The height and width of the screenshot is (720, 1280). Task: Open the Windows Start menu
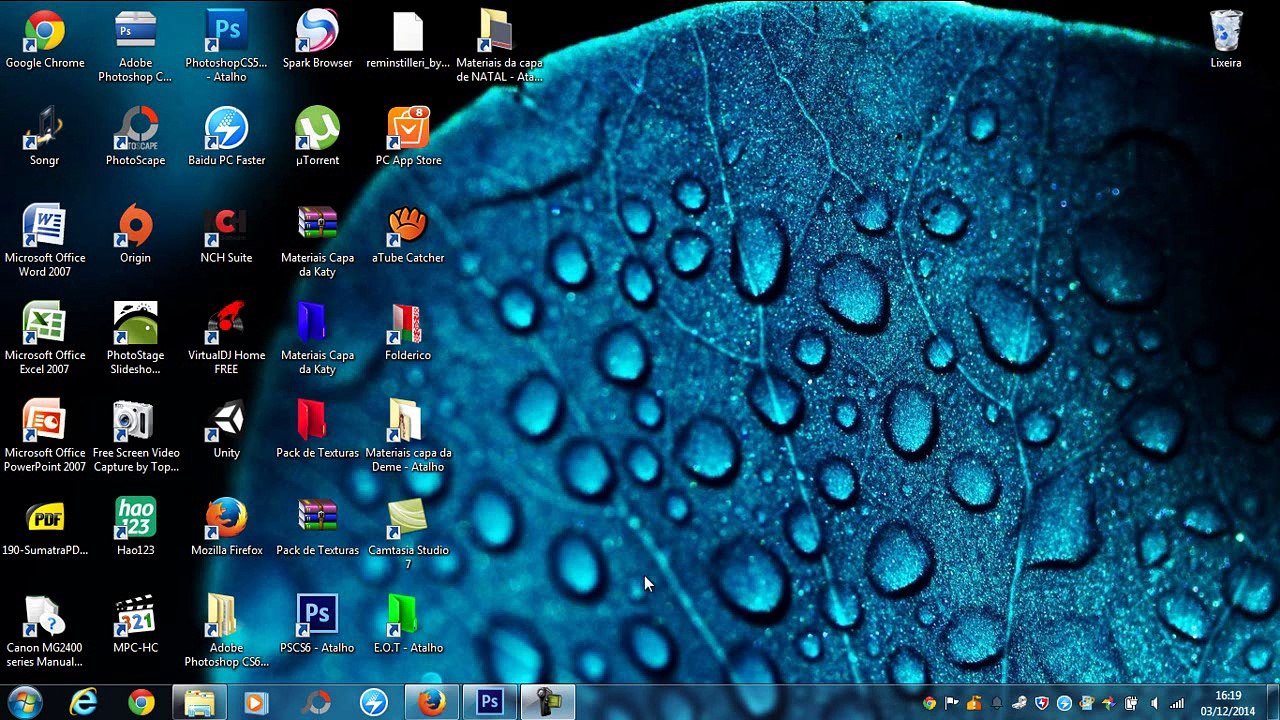tap(24, 702)
